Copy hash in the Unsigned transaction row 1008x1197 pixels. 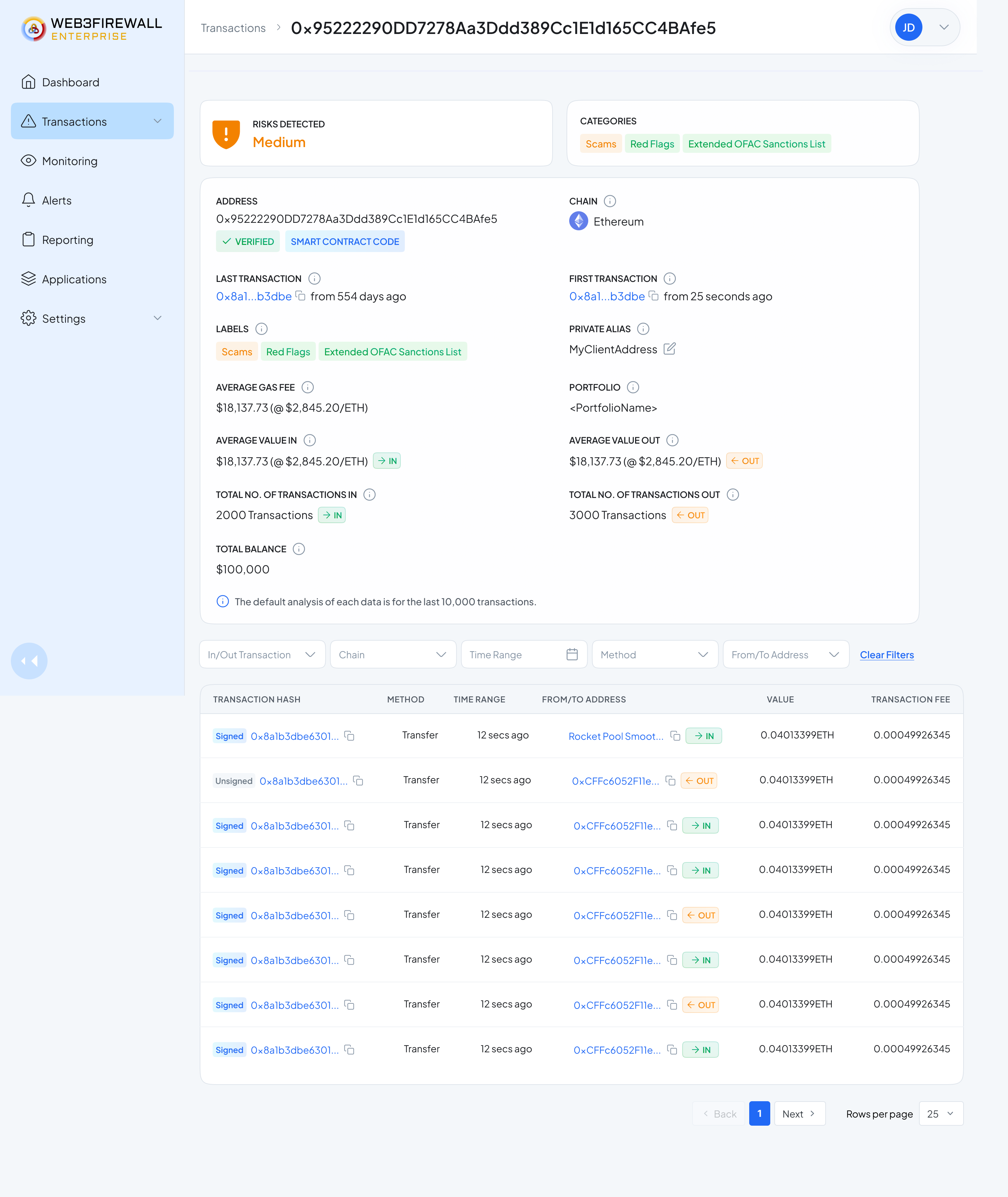coord(358,781)
